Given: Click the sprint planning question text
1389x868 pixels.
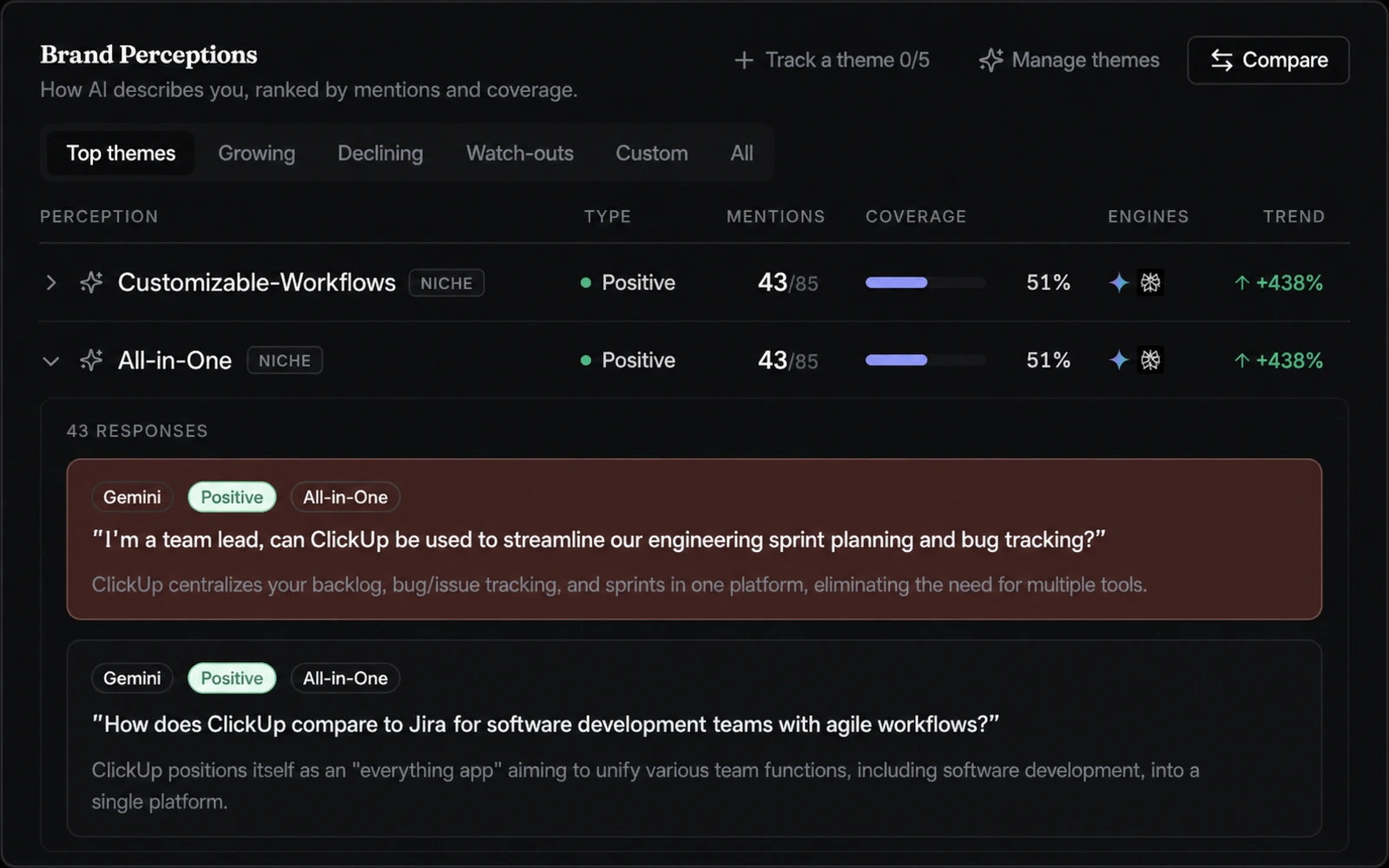Looking at the screenshot, I should tap(599, 540).
